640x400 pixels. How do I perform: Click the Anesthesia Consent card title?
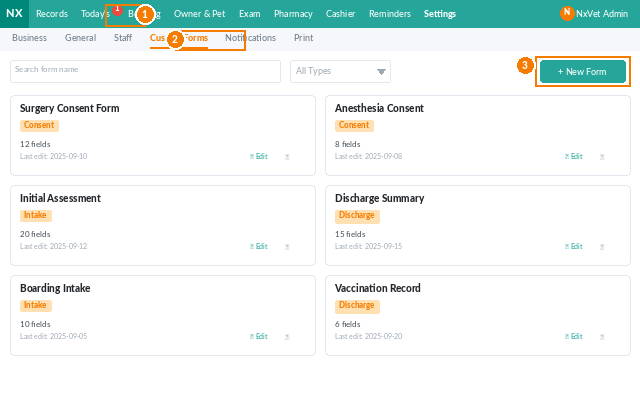(379, 108)
